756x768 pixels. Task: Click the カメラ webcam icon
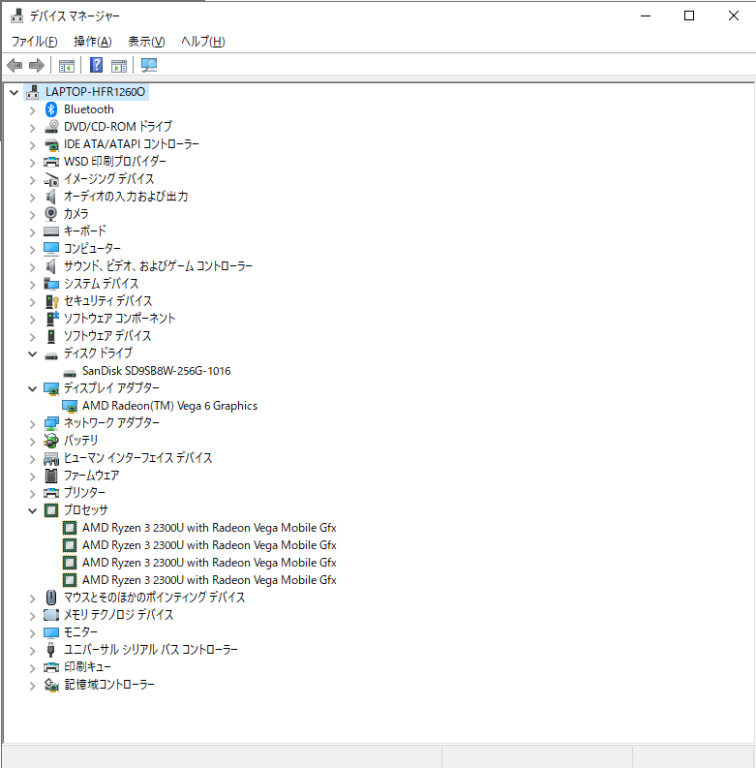point(51,214)
